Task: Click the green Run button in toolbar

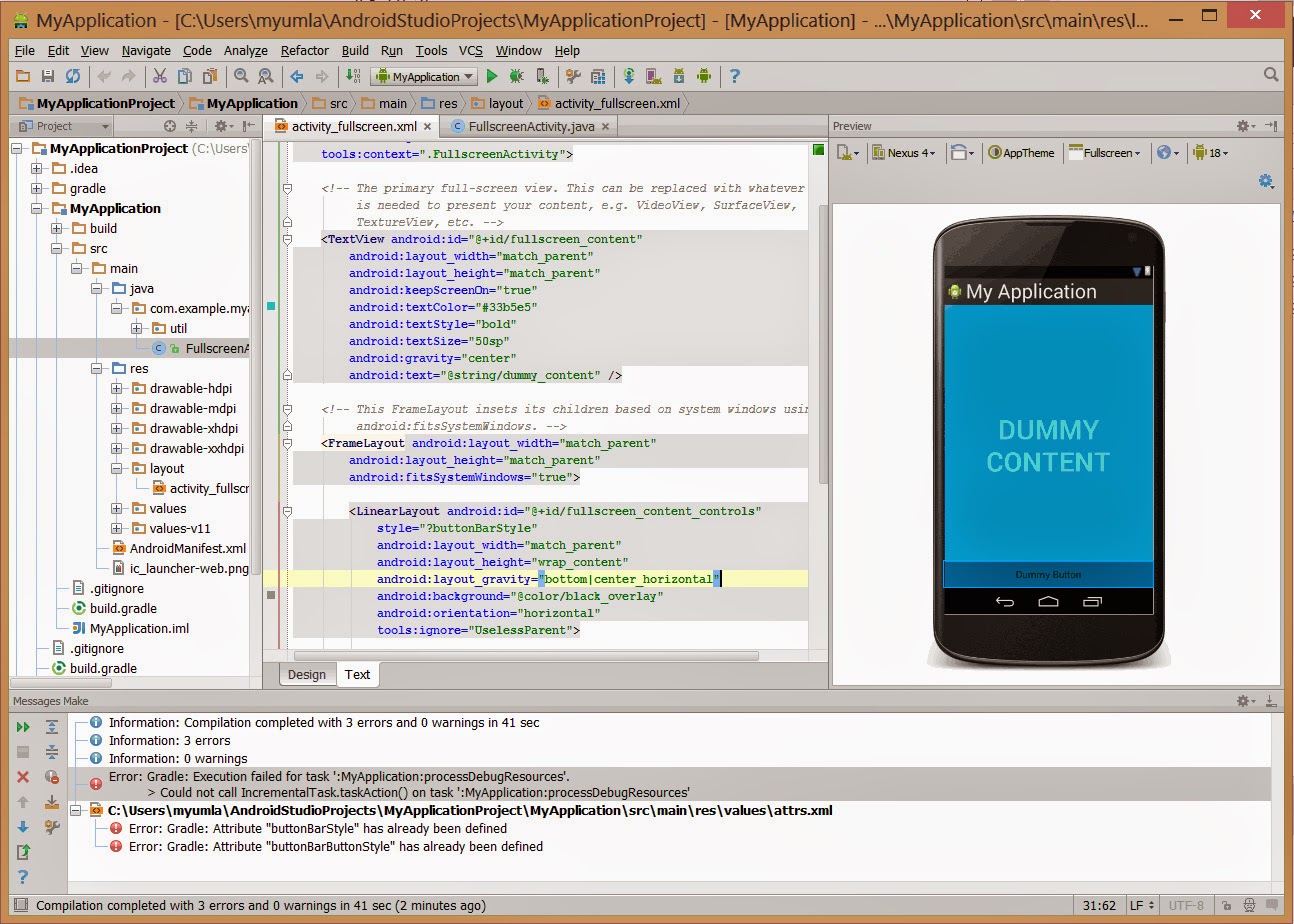Action: coord(492,76)
